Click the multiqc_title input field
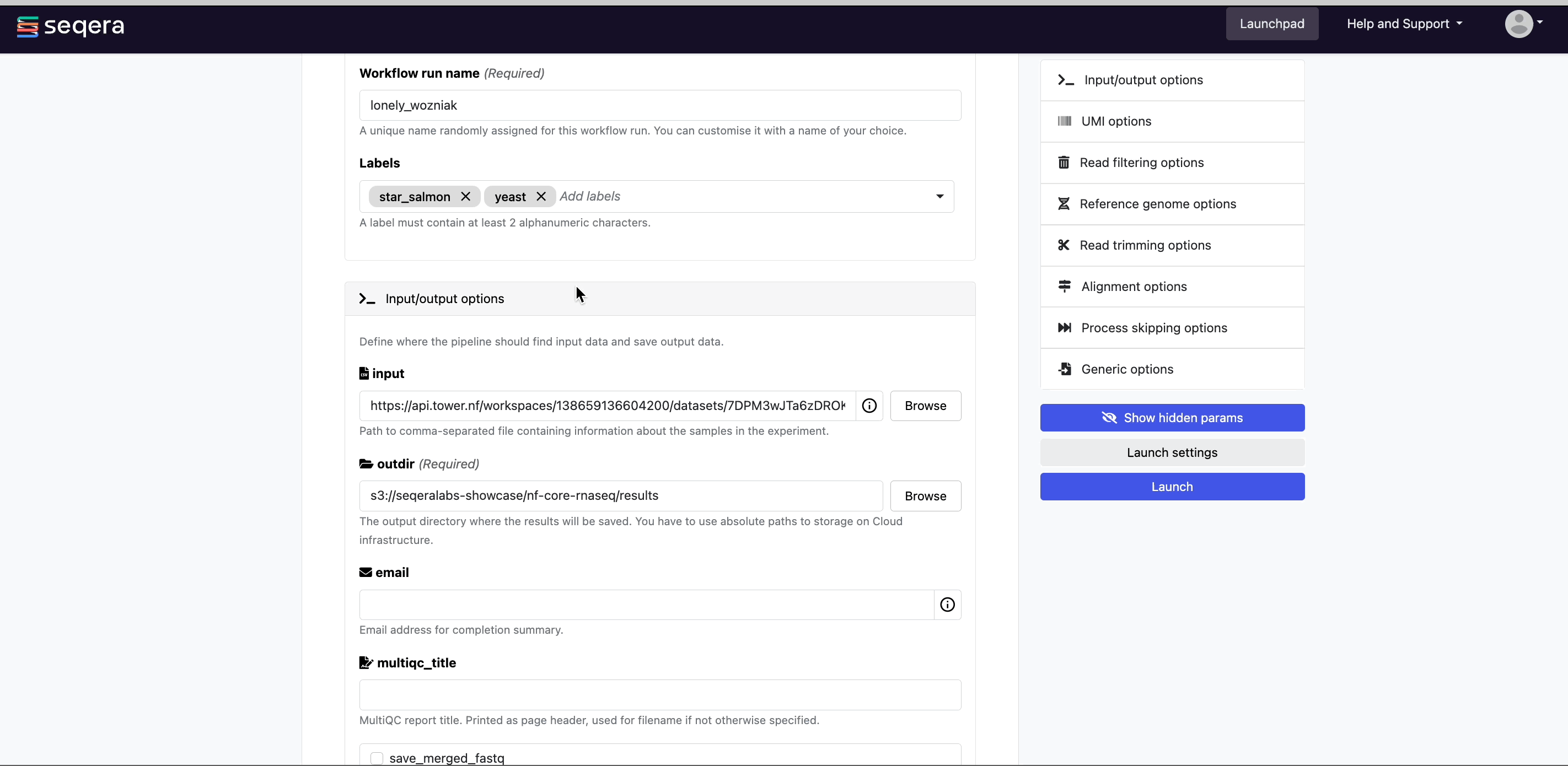Viewport: 1568px width, 766px height. tap(659, 694)
